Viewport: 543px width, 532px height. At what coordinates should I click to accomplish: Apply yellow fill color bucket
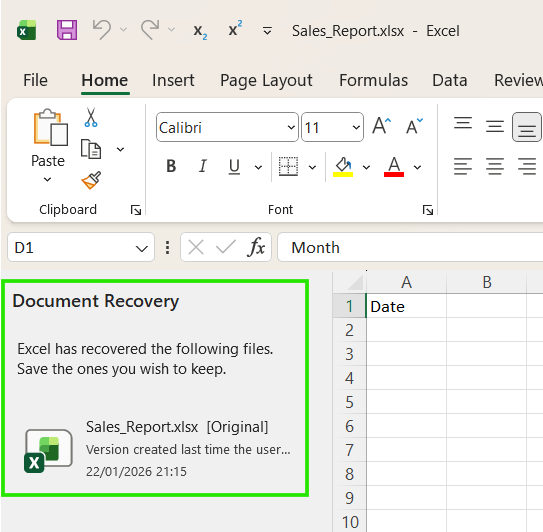343,167
